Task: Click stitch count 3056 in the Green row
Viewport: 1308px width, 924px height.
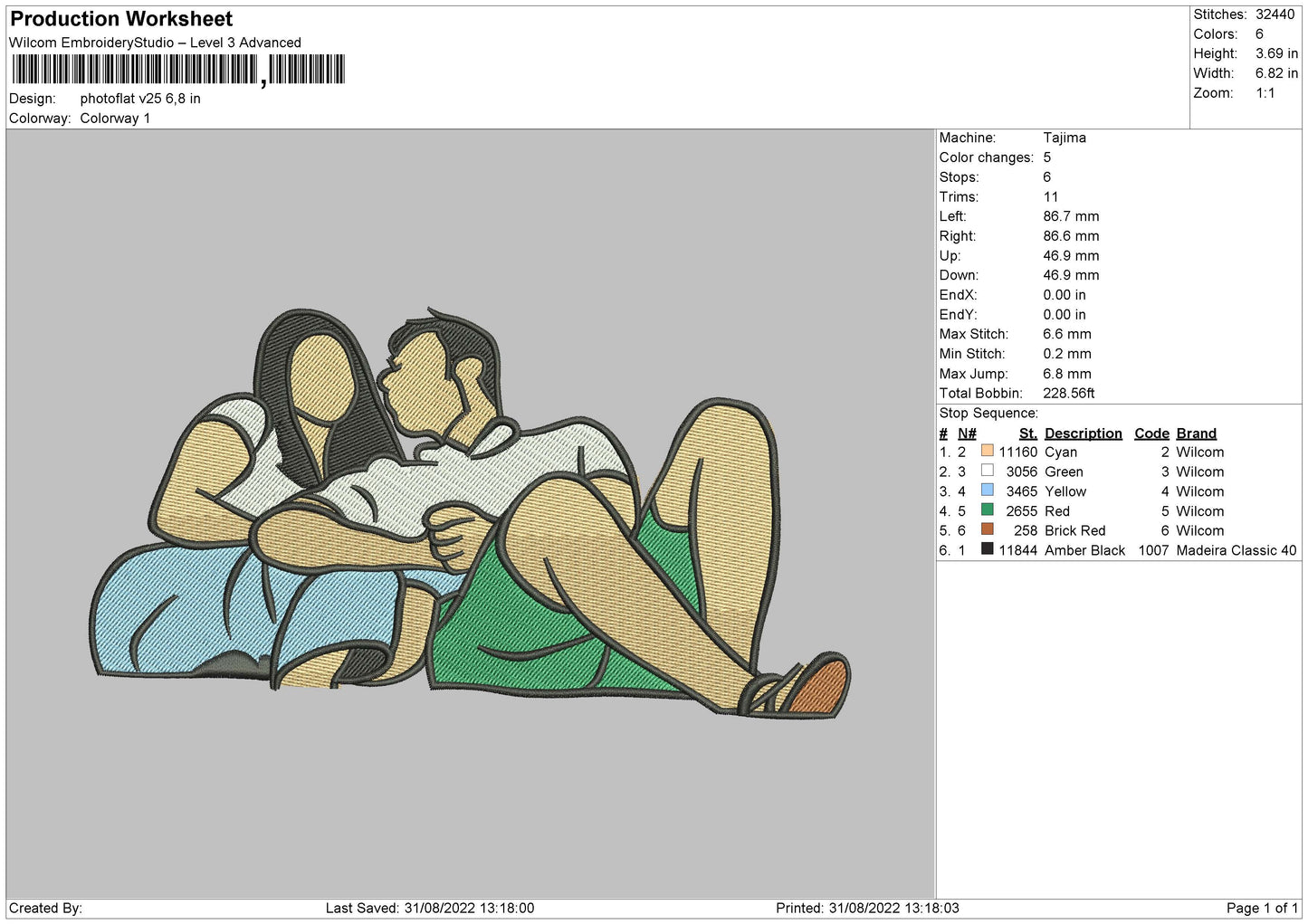Action: click(1022, 472)
